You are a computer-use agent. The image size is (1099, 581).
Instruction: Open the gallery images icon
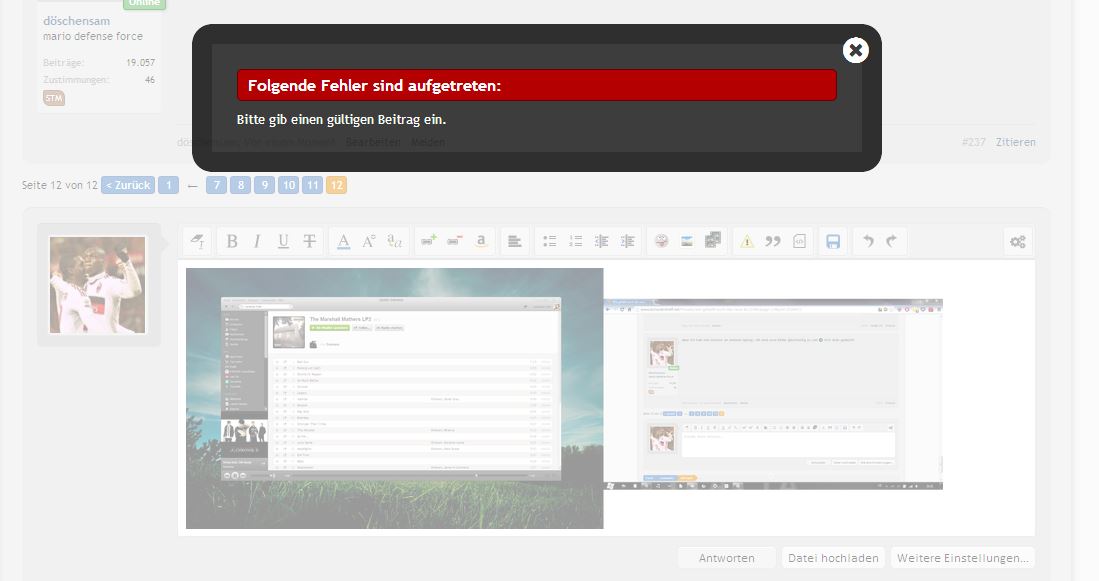[x=713, y=241]
